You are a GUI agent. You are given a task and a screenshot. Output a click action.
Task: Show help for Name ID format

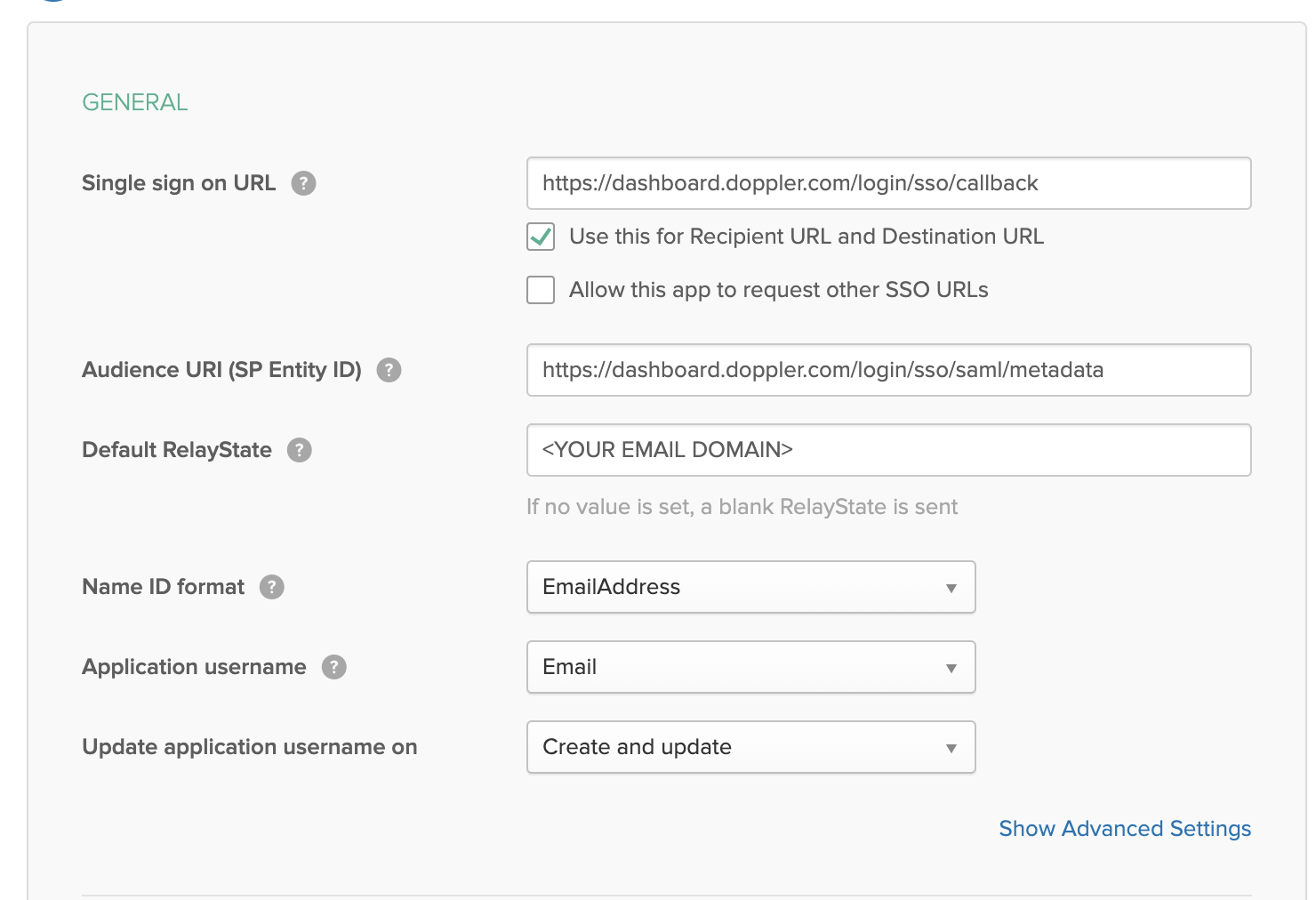pos(271,587)
